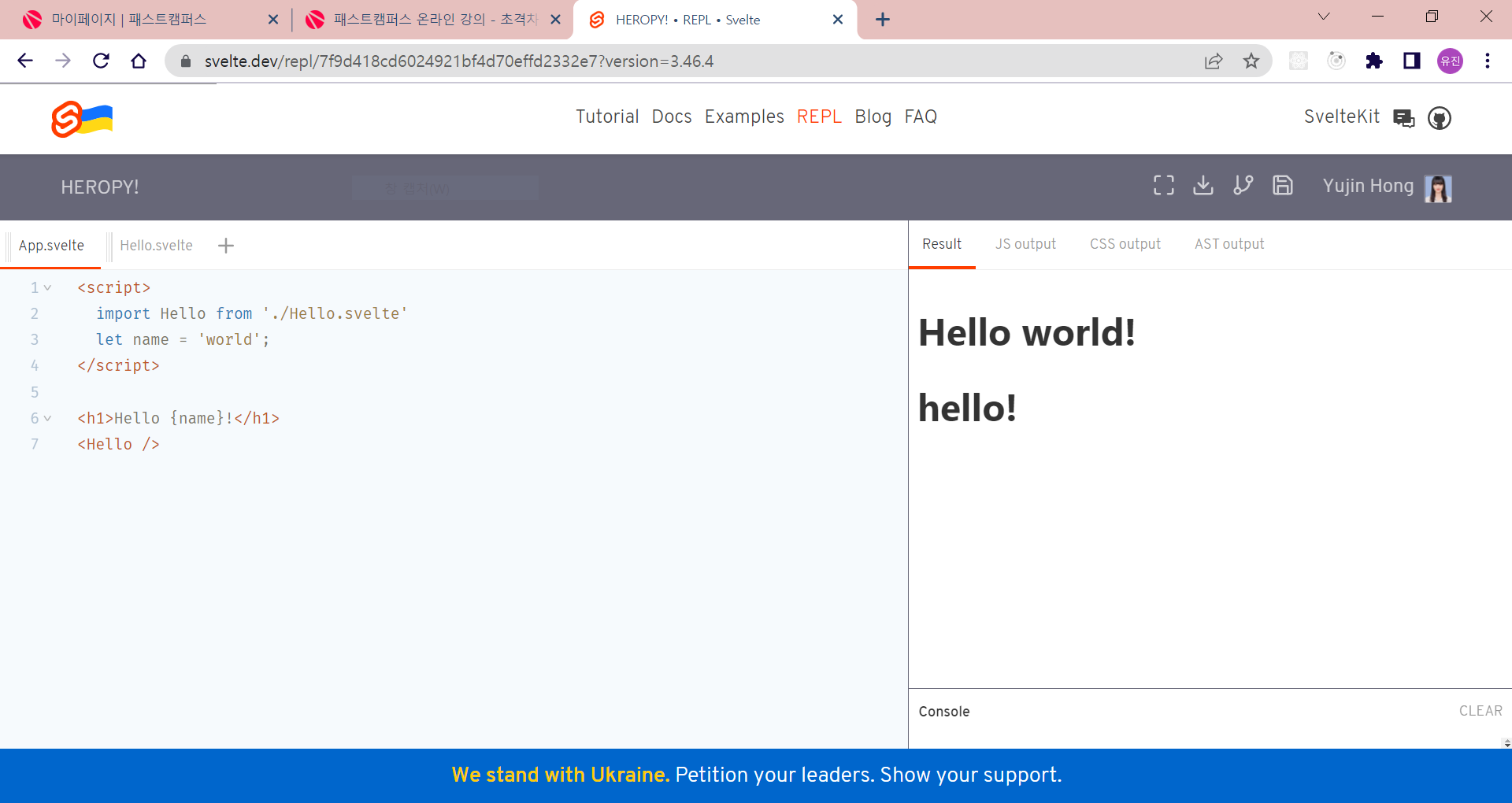The width and height of the screenshot is (1512, 803).
Task: Open the Chrome three-dot menu
Action: [1488, 61]
